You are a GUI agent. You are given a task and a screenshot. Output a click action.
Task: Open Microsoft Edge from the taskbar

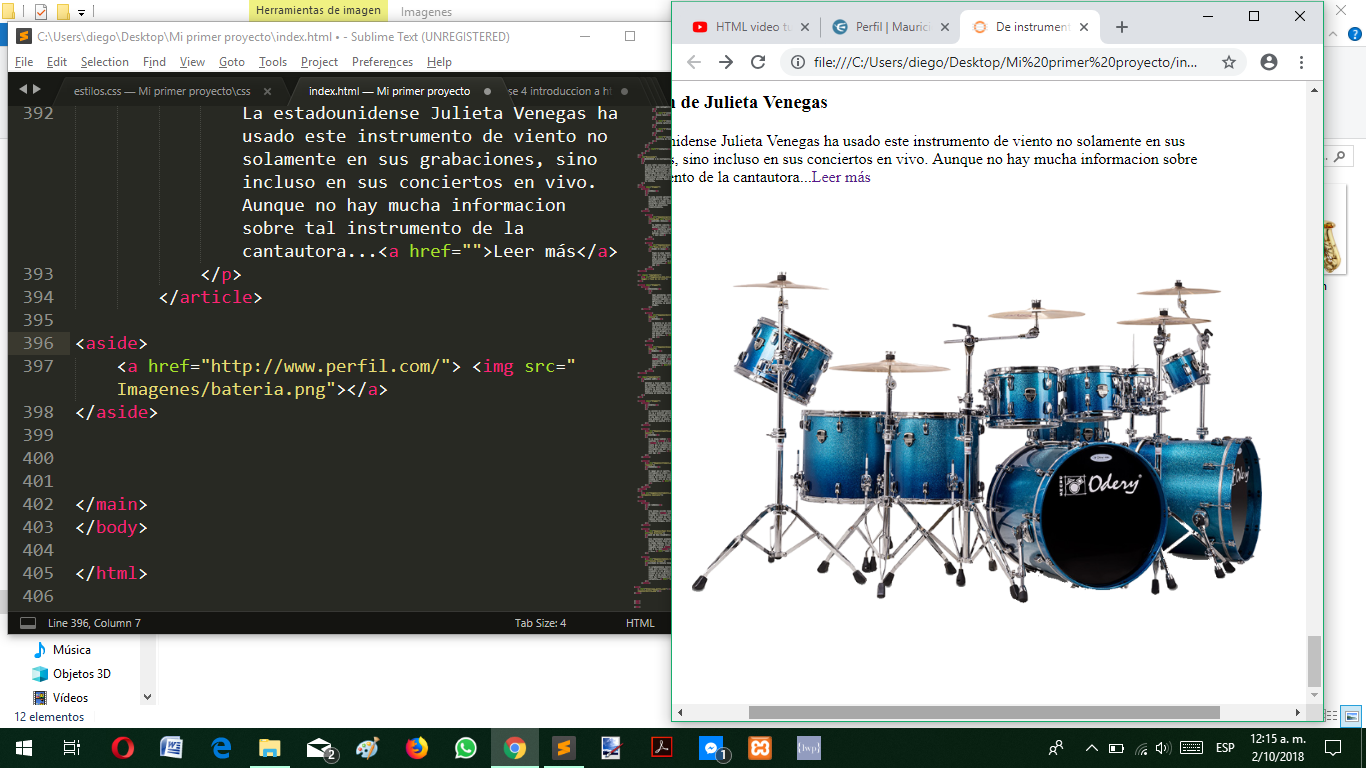(221, 748)
